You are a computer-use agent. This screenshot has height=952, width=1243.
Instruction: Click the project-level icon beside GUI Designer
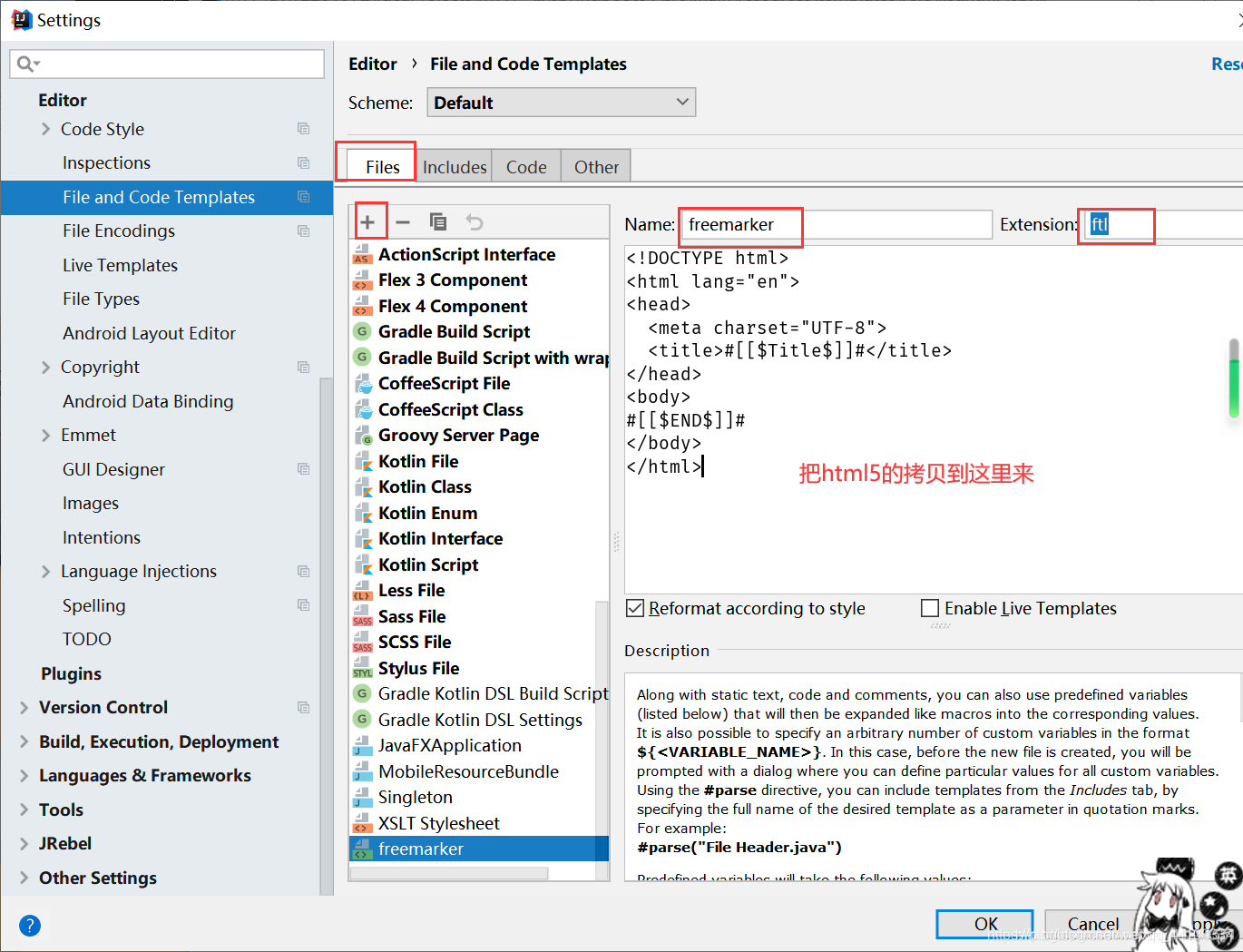pos(304,469)
